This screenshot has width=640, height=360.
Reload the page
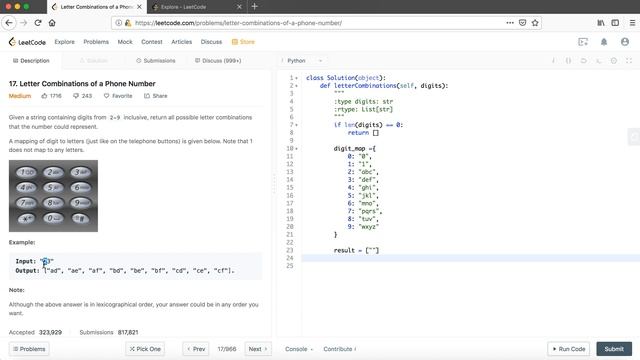click(38, 23)
